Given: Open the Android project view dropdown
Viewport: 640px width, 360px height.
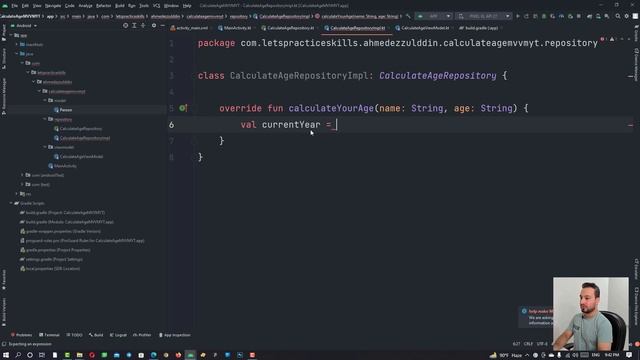Looking at the screenshot, I should pos(24,26).
